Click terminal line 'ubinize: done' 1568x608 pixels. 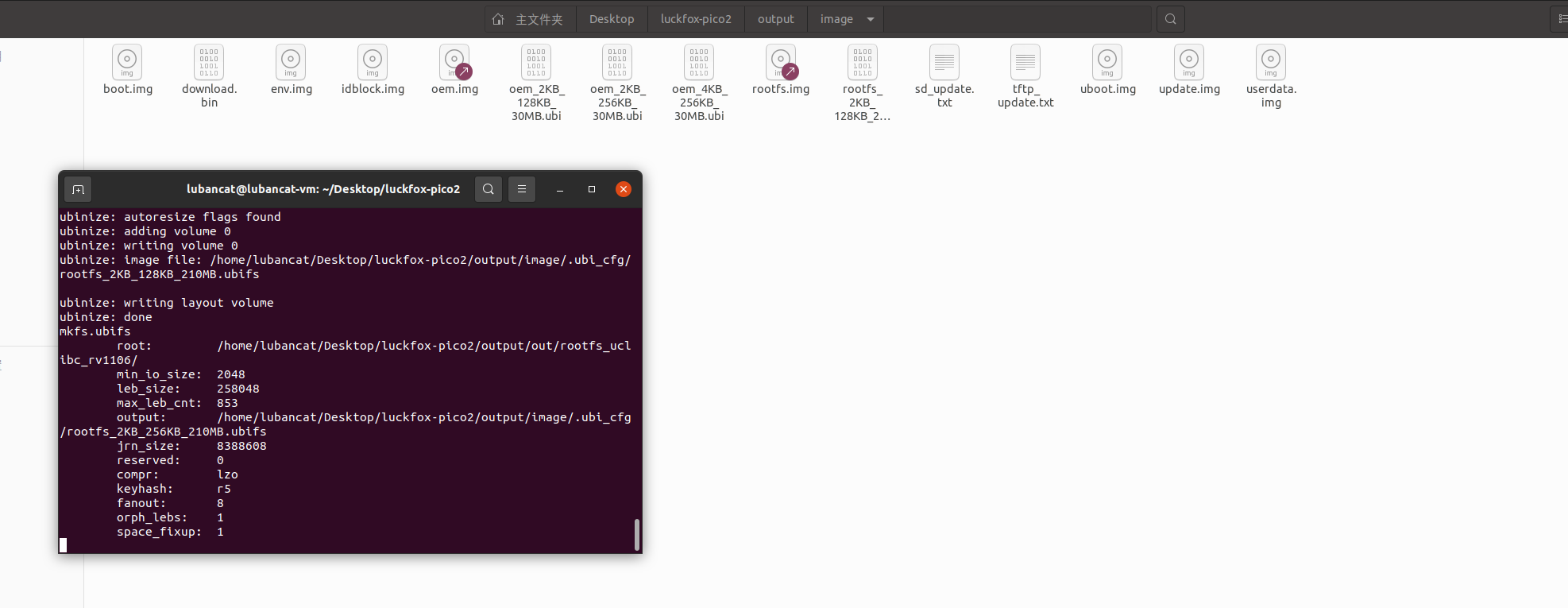[106, 317]
